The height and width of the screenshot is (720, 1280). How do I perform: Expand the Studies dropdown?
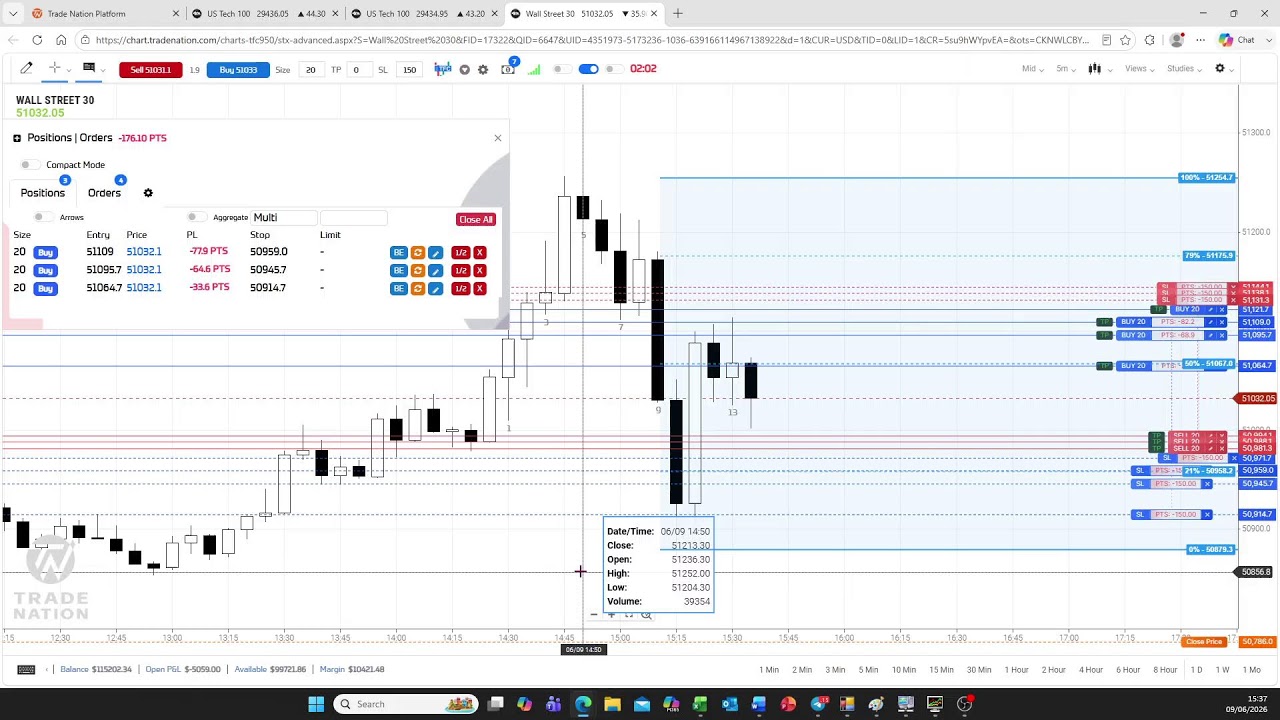[1185, 69]
